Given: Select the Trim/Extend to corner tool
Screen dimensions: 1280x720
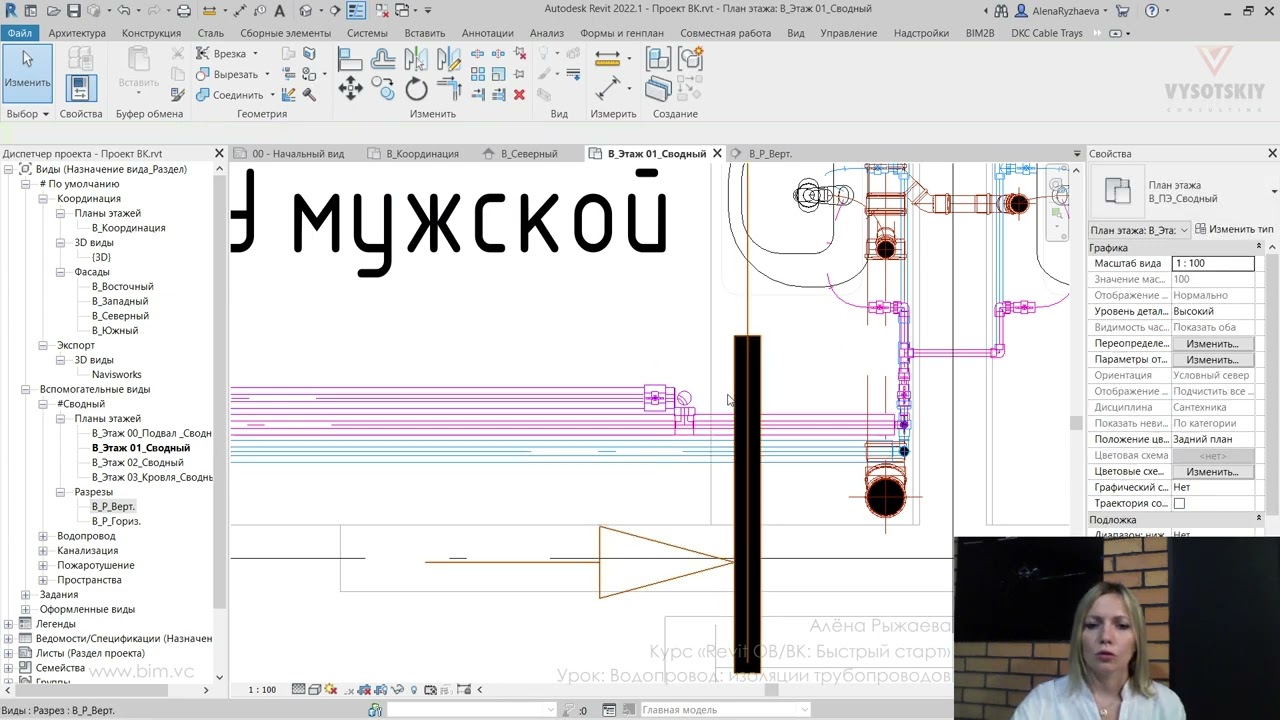Looking at the screenshot, I should (x=449, y=90).
